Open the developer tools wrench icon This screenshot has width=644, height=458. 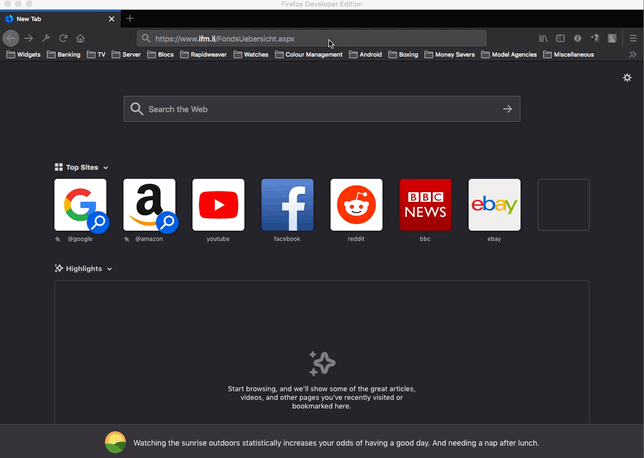tap(46, 38)
